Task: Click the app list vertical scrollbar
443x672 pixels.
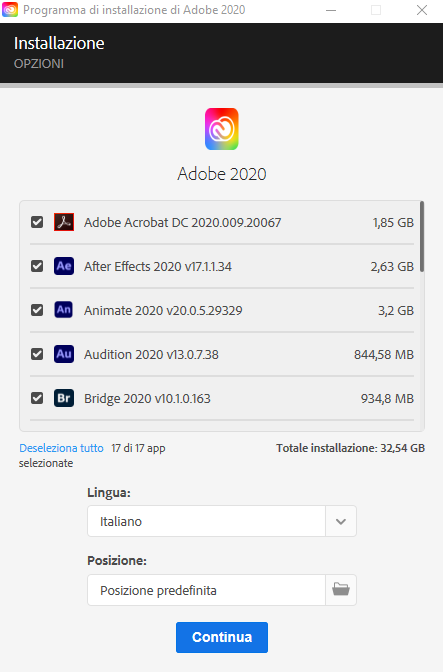Action: pyautogui.click(x=422, y=237)
